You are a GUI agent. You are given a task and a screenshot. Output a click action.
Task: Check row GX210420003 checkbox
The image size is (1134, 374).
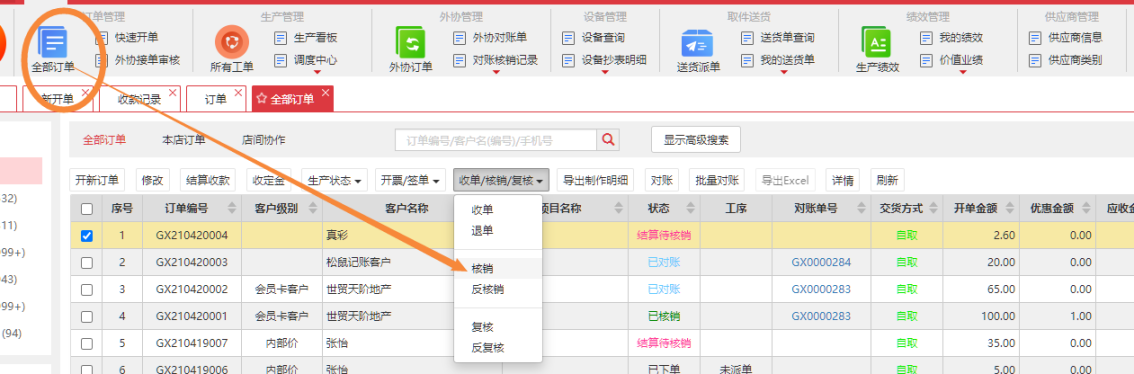[87, 263]
